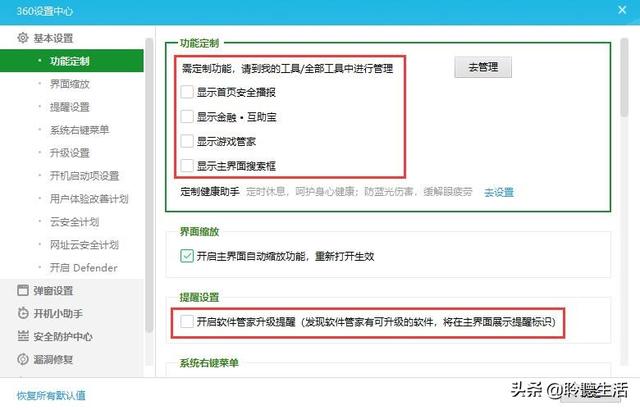Click the left sidebar scrollbar

(x=149, y=186)
